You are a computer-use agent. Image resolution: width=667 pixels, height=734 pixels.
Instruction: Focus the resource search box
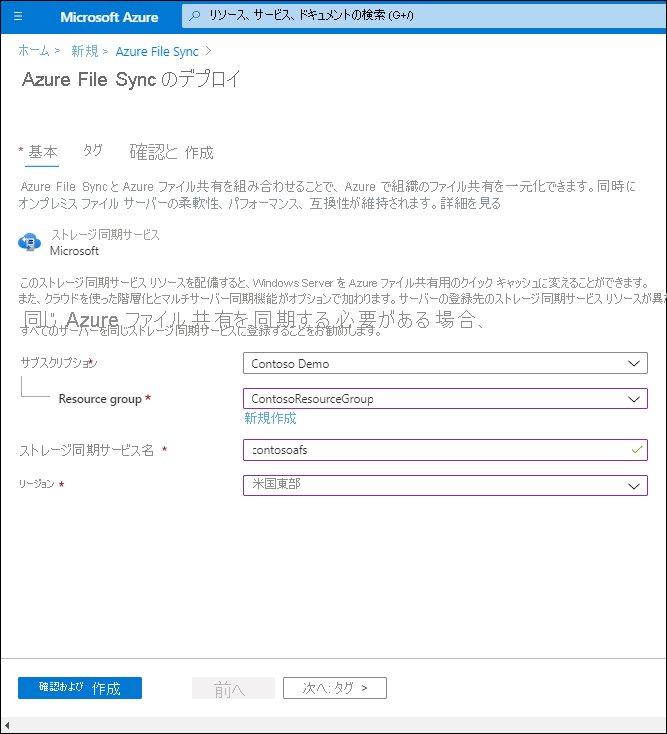pyautogui.click(x=424, y=16)
